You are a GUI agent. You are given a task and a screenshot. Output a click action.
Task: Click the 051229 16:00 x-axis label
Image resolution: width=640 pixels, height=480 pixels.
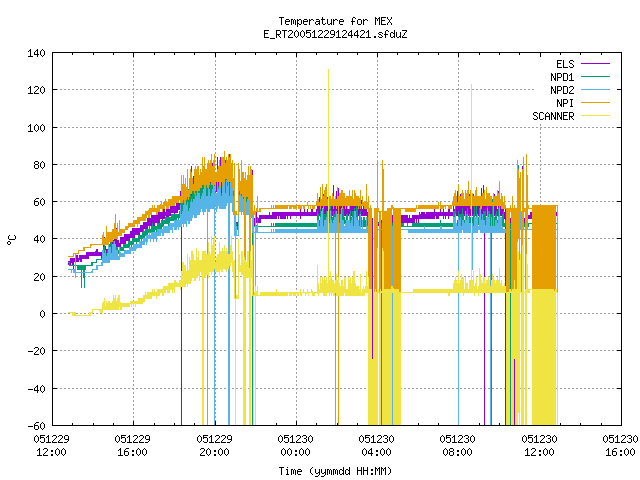[x=132, y=445]
